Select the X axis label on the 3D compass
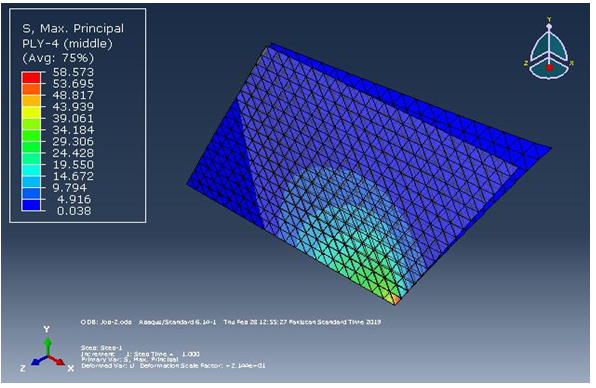Viewport: 596px width, 388px height. click(x=572, y=63)
